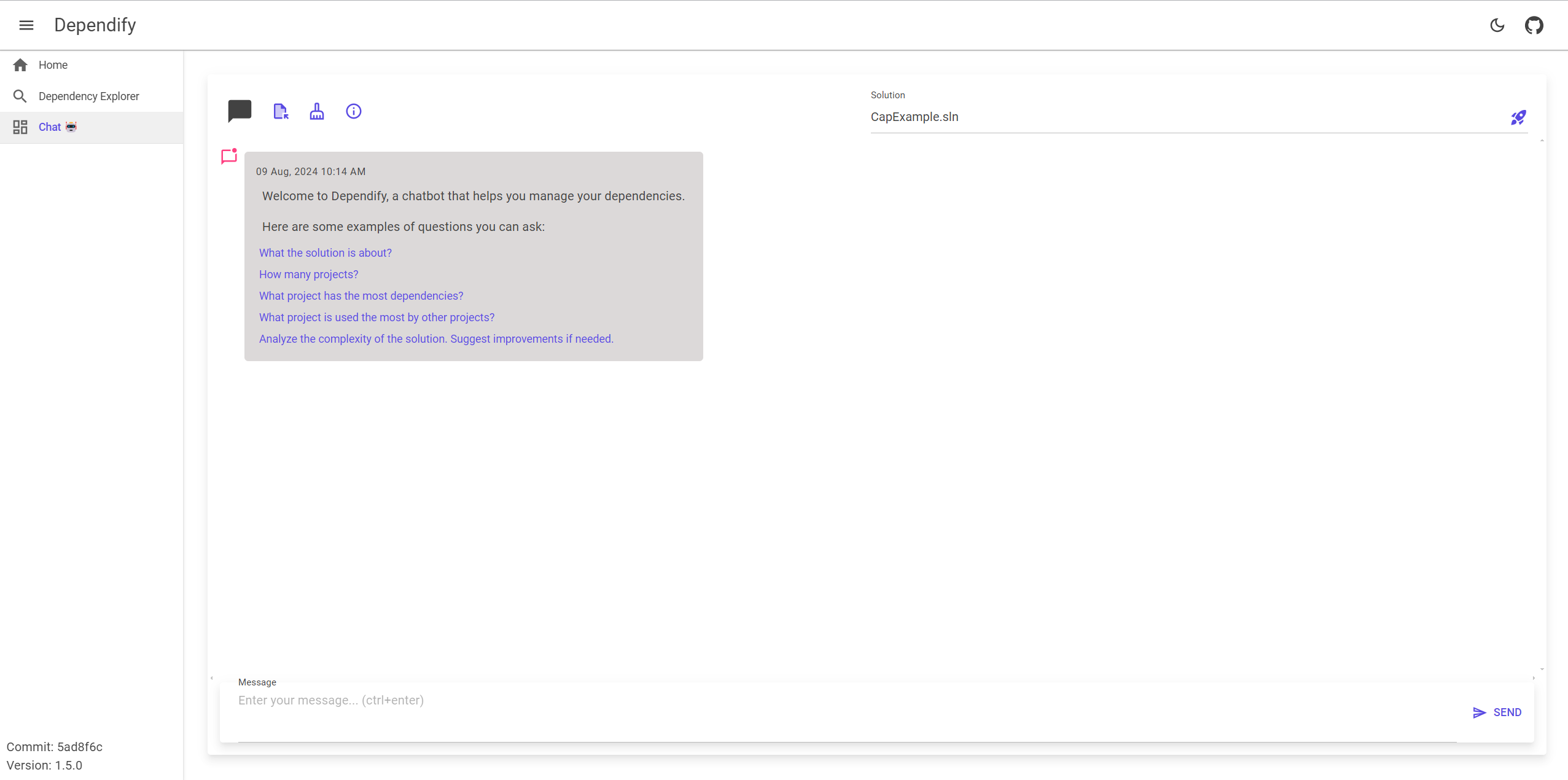Click 'What the solution is about?' link
Image resolution: width=1568 pixels, height=780 pixels.
coord(324,252)
